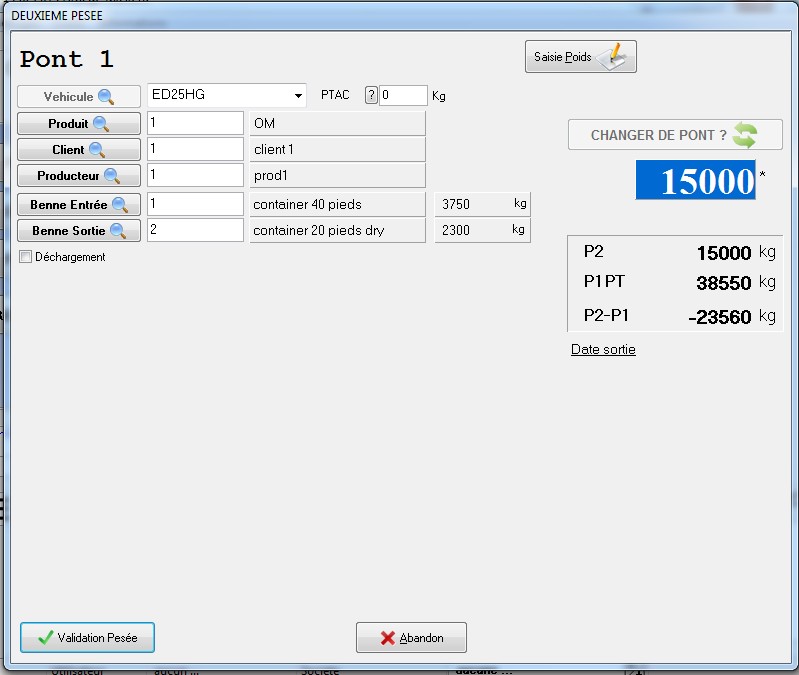Confirm with Validation Pesée button
The image size is (799, 675).
click(x=87, y=637)
